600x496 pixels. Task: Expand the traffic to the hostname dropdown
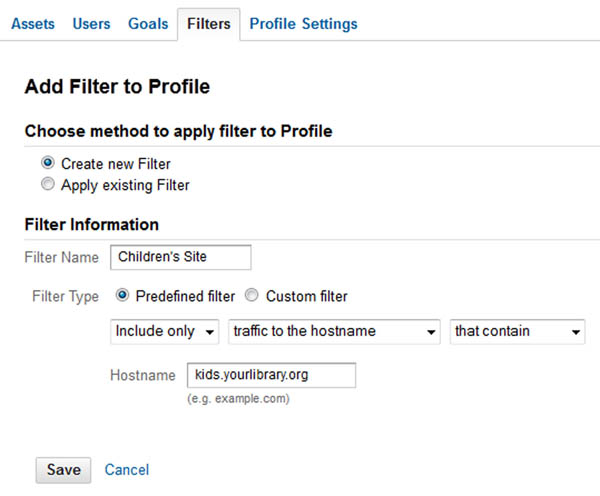(x=334, y=331)
